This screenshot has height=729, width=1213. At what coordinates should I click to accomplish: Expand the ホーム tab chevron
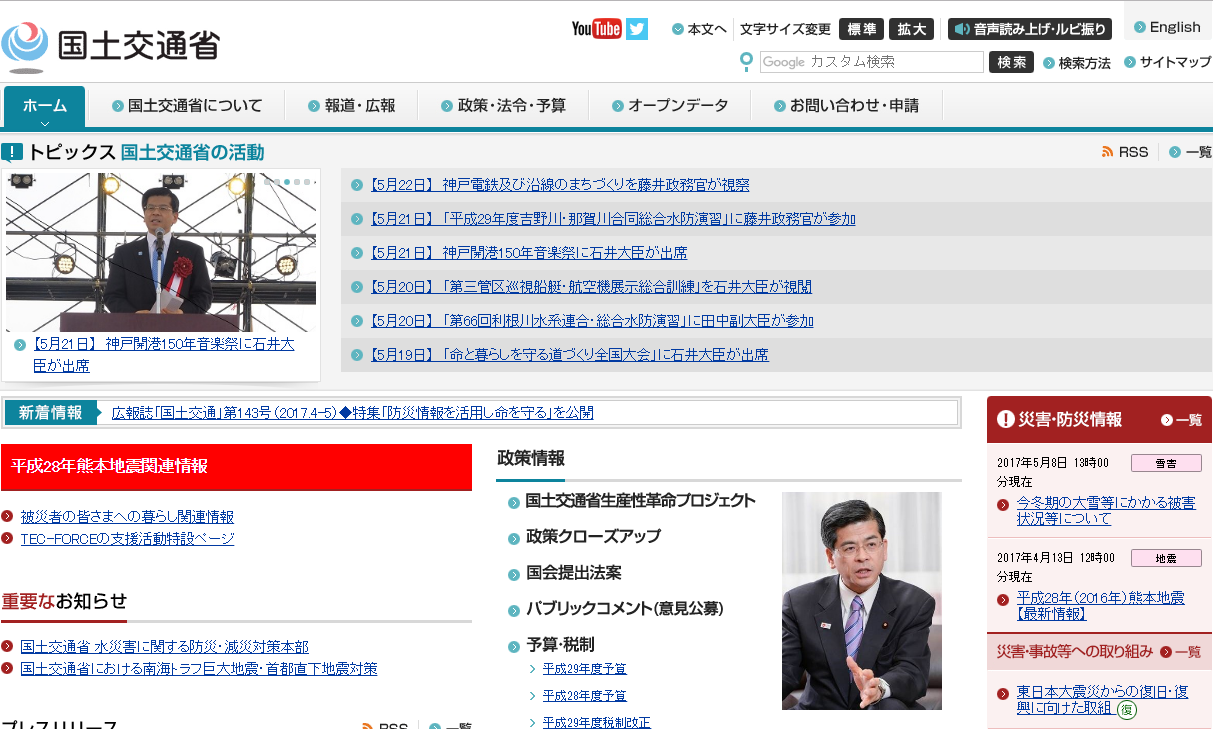[45, 123]
